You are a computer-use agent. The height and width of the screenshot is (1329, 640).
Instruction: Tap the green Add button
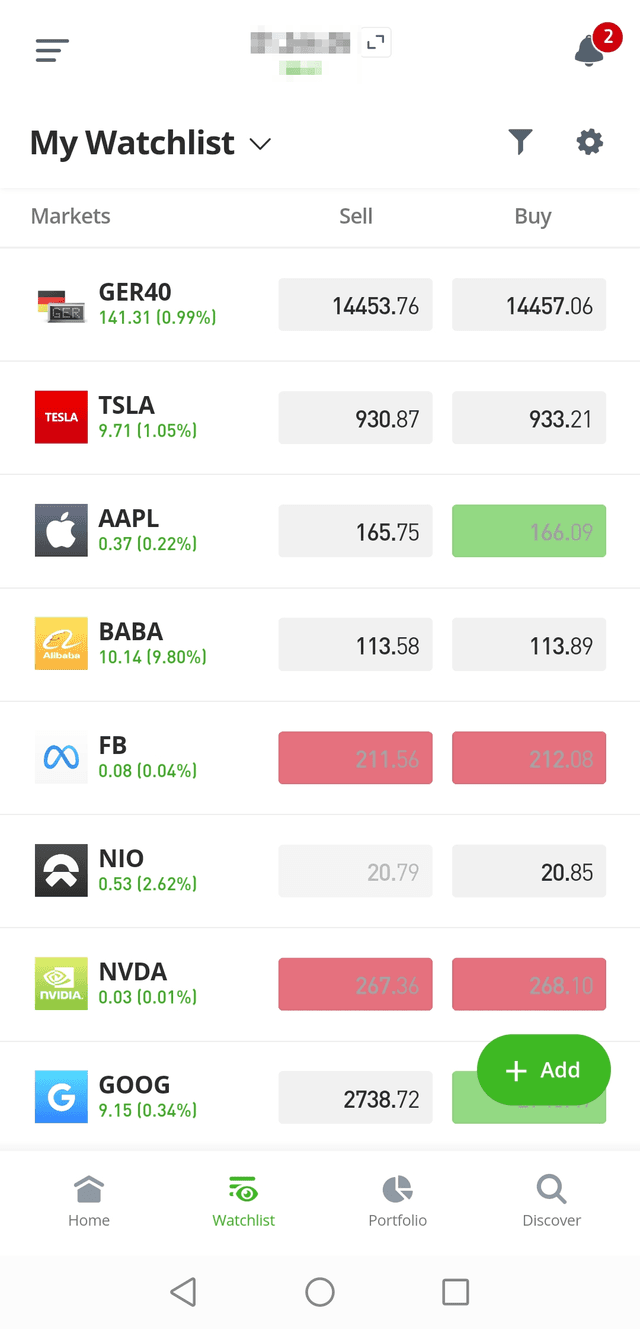coord(543,1070)
